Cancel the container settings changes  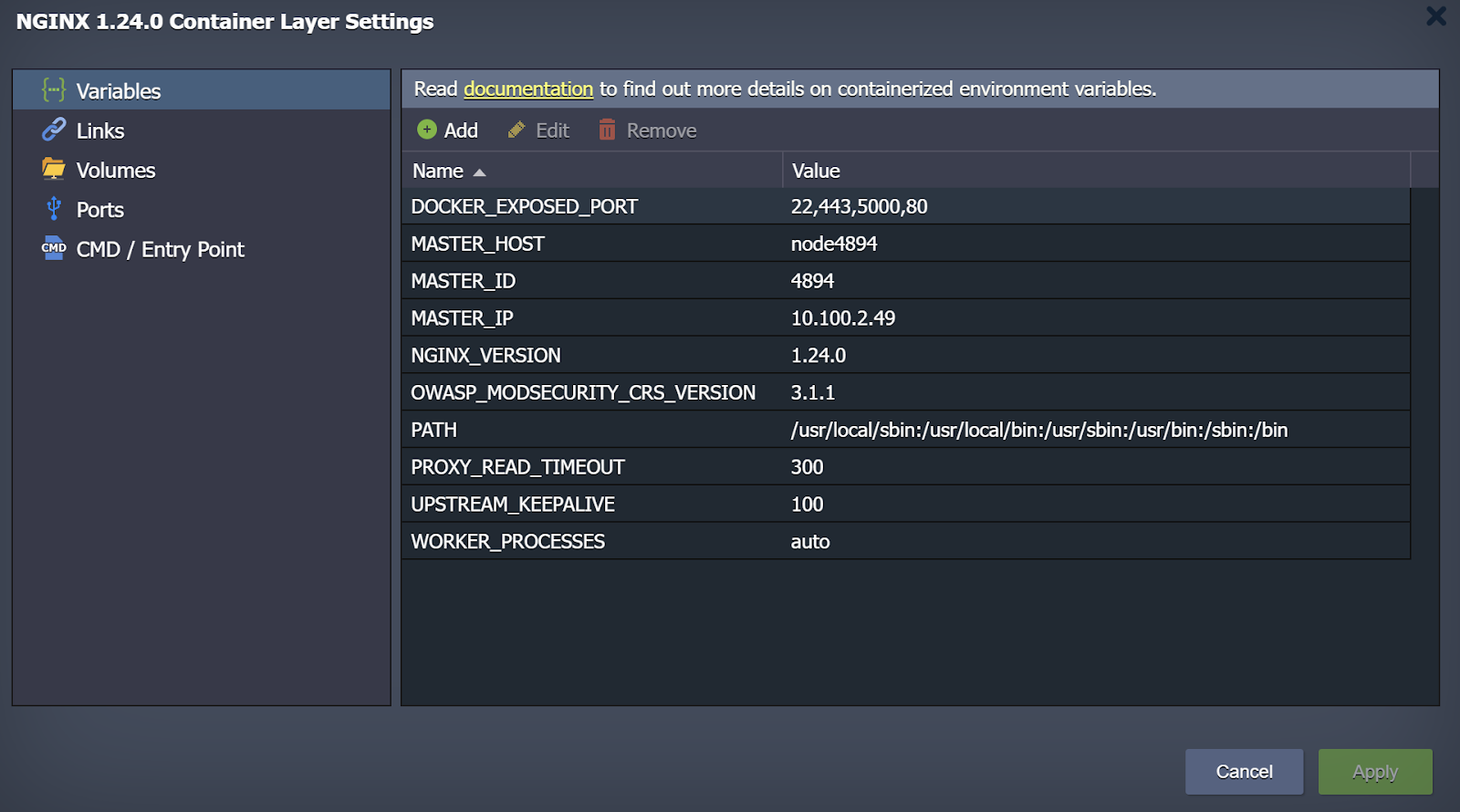point(1244,772)
